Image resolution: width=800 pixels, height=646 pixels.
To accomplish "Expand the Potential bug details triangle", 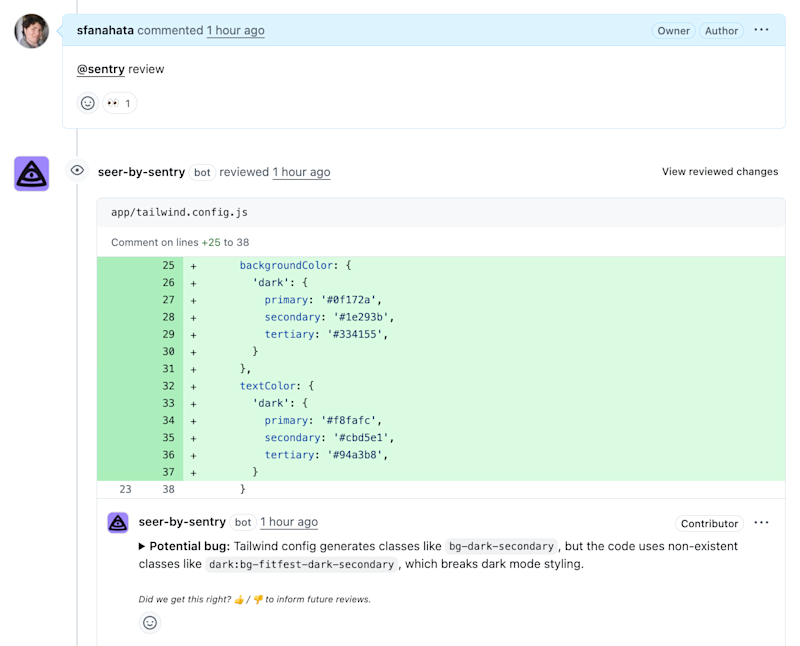I will (142, 546).
